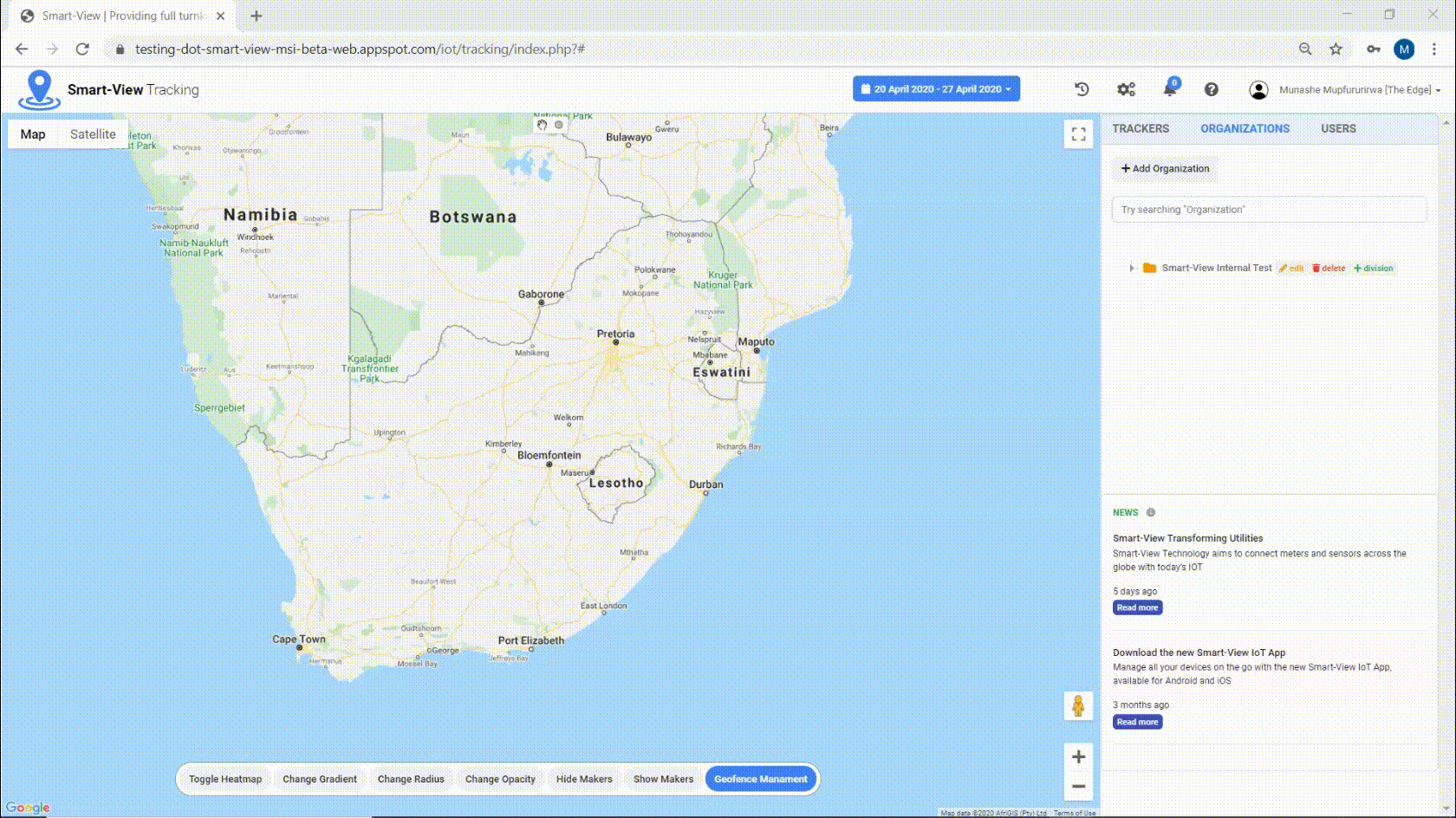This screenshot has width=1456, height=818.
Task: Expand the Smart-View Internal Test node
Action: point(1132,268)
